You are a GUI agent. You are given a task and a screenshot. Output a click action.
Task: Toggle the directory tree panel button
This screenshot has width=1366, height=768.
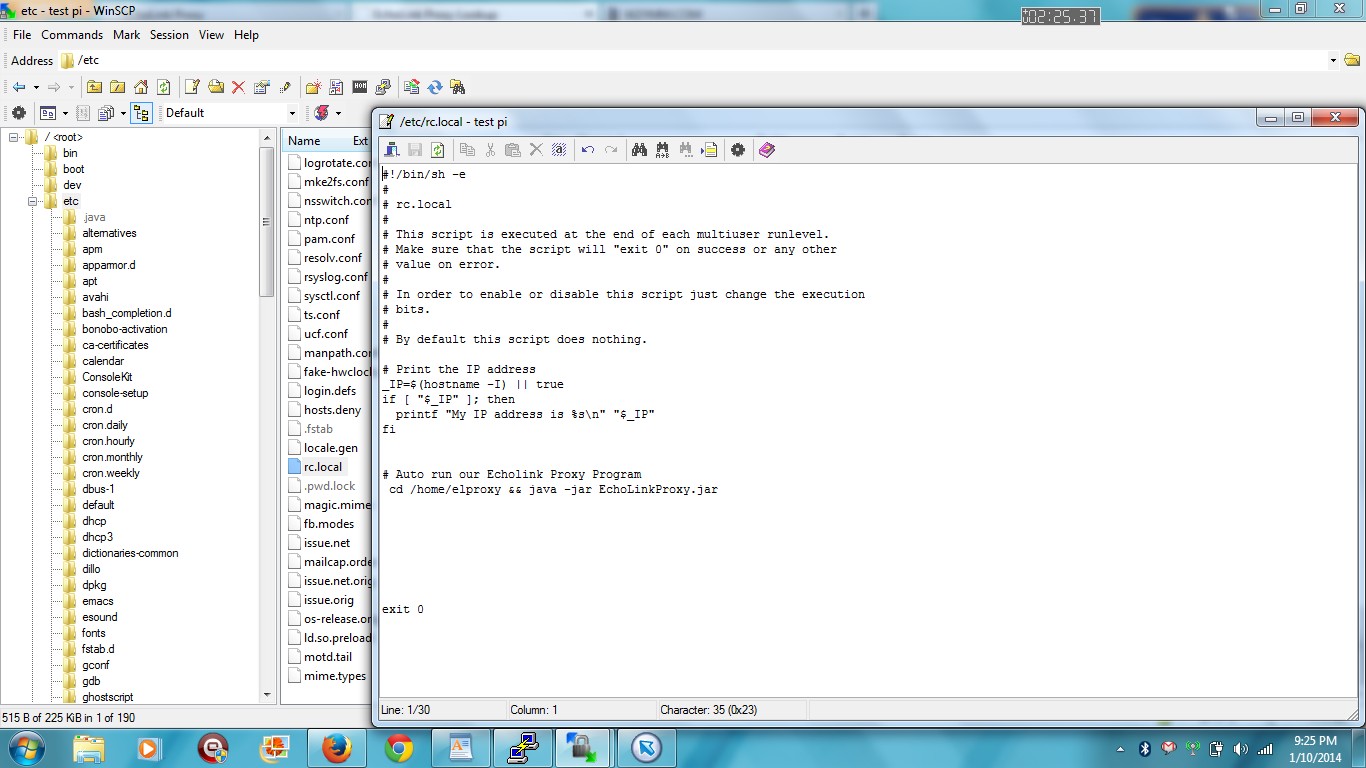(x=141, y=113)
